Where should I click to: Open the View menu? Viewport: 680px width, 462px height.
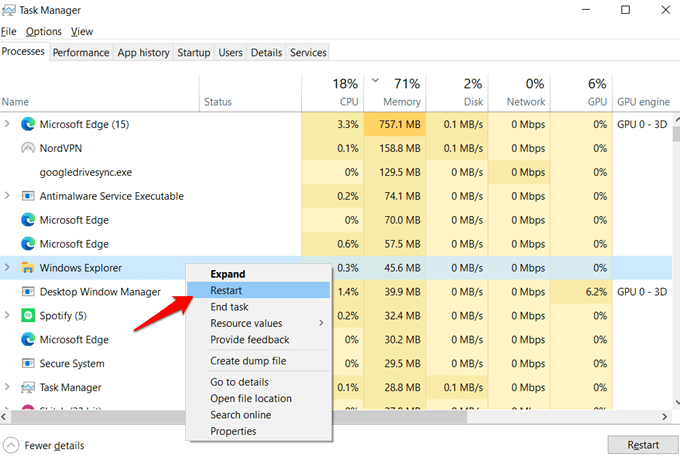coord(82,31)
